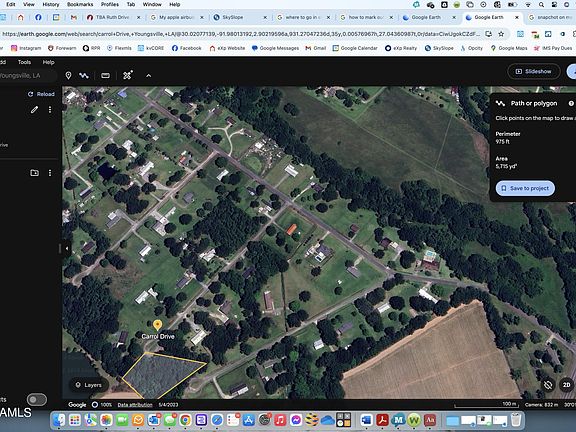
Task: Click the pinned Gmail tab icon
Action: coord(73,17)
